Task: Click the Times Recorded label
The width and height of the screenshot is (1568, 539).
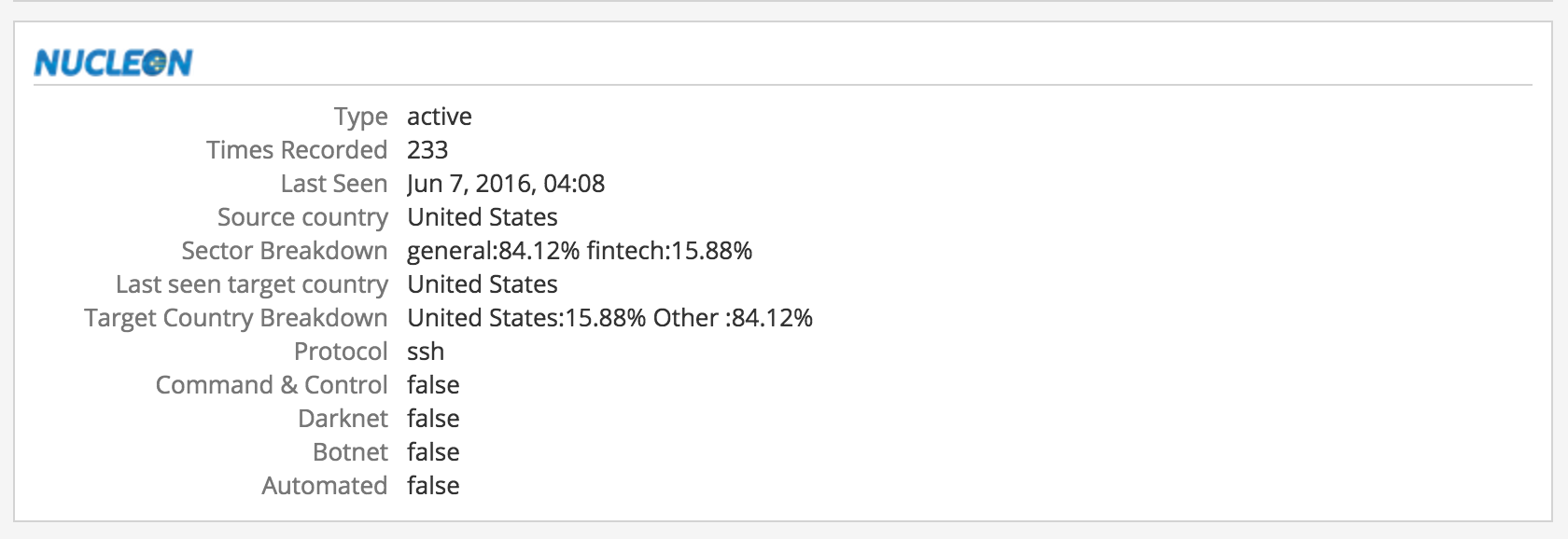Action: pyautogui.click(x=297, y=150)
